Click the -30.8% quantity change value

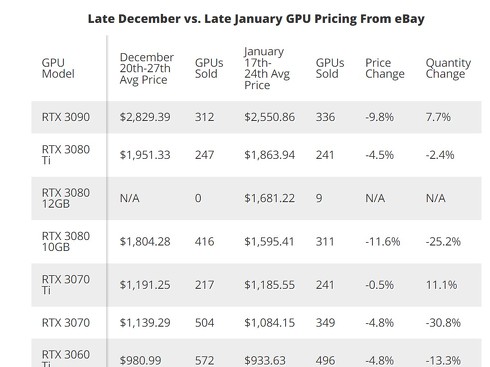click(443, 323)
